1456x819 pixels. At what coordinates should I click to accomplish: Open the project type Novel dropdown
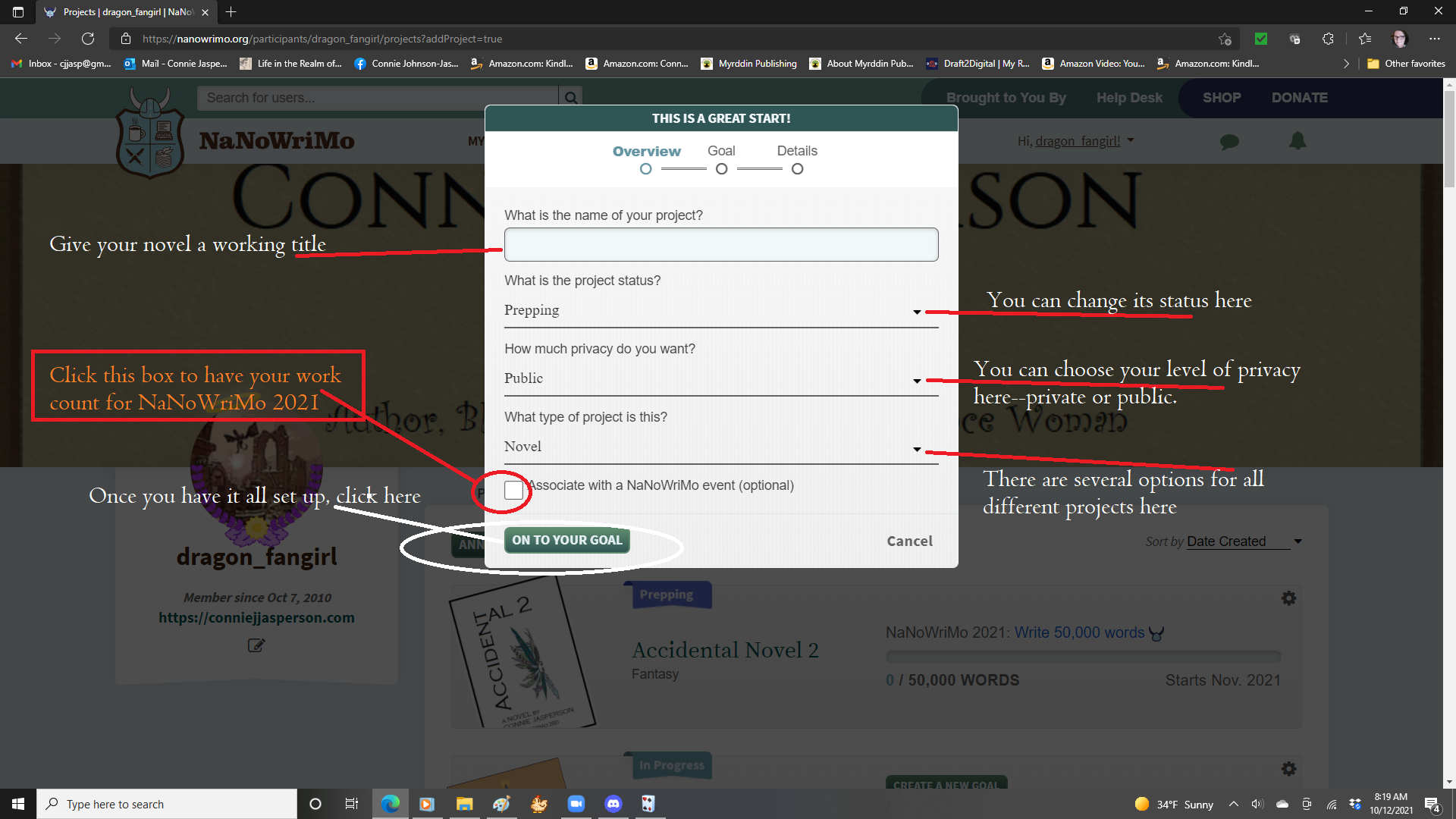tap(916, 449)
